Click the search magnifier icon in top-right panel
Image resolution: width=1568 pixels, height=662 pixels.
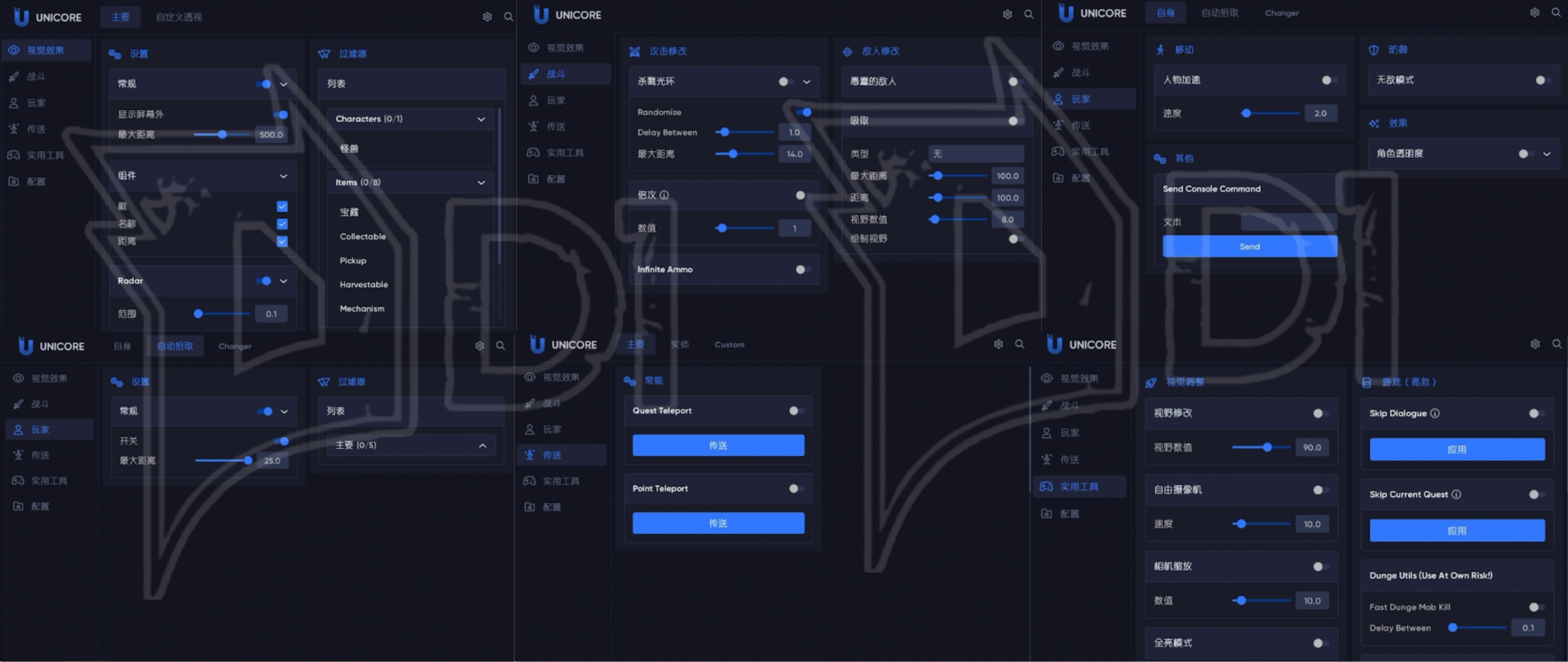click(x=1556, y=12)
